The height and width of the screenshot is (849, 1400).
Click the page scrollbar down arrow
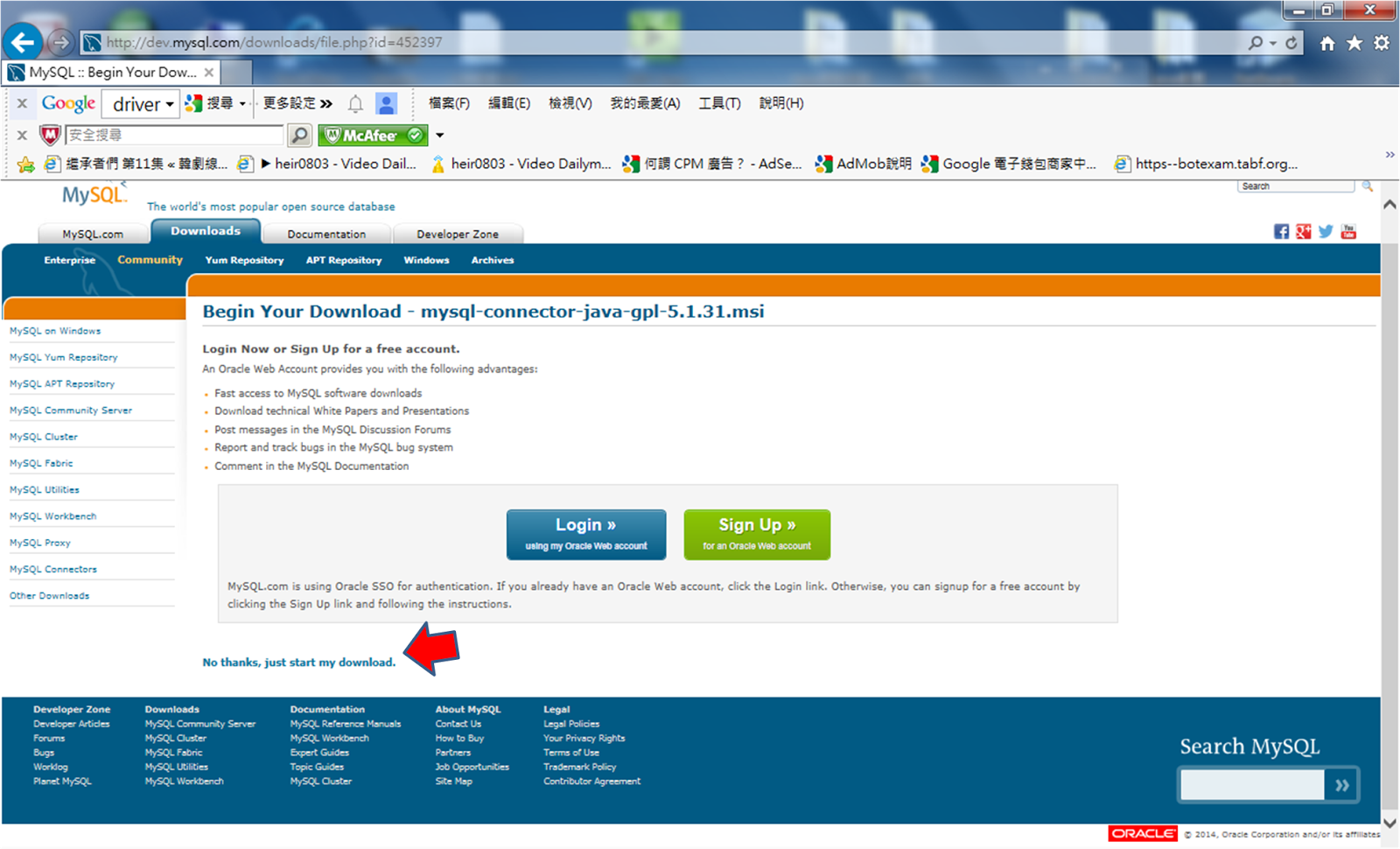pyautogui.click(x=1389, y=823)
